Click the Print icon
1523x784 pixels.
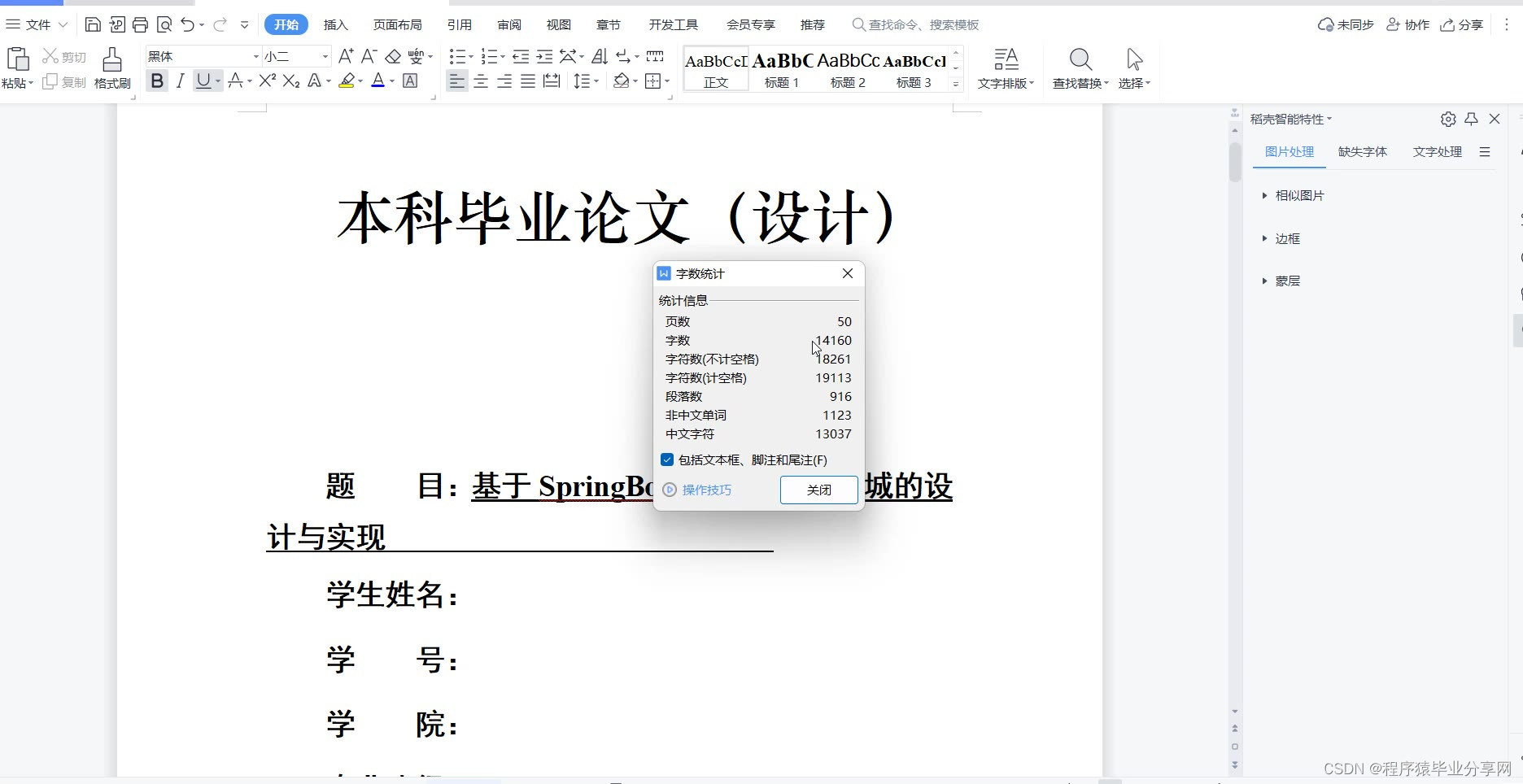coord(140,24)
